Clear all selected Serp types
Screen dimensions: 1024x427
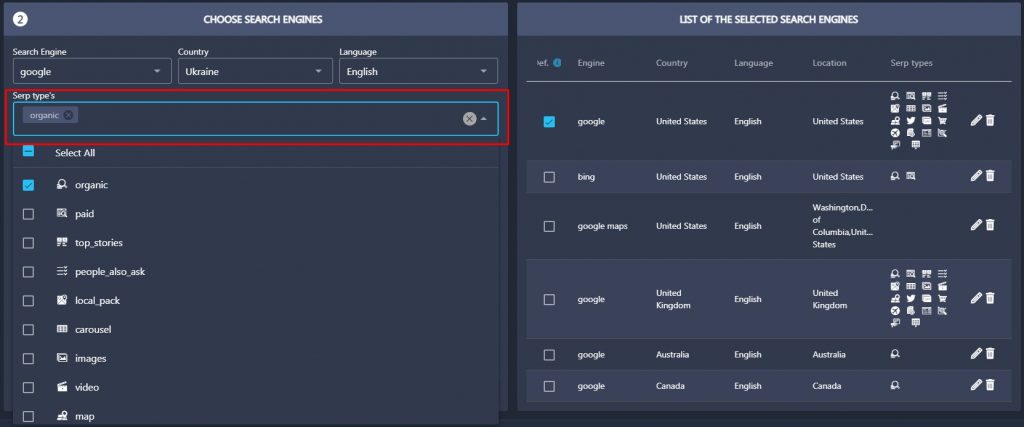(470, 119)
